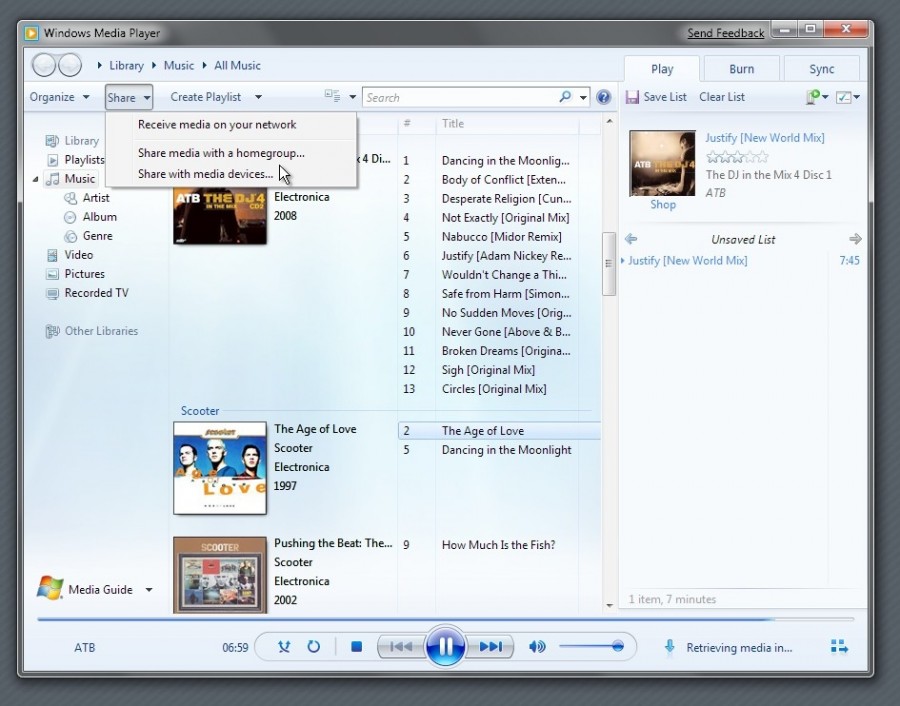Select Album in the navigation tree

click(99, 216)
